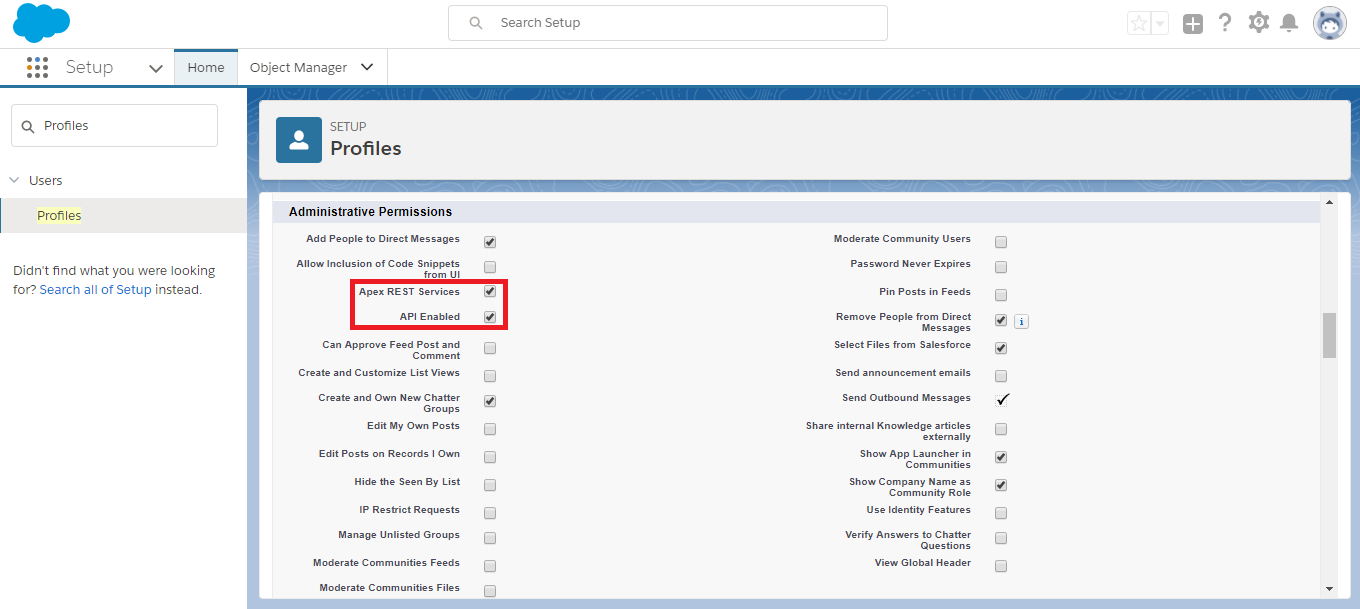Check IP Restrict Requests checkbox
Viewport: 1360px width, 609px height.
490,513
